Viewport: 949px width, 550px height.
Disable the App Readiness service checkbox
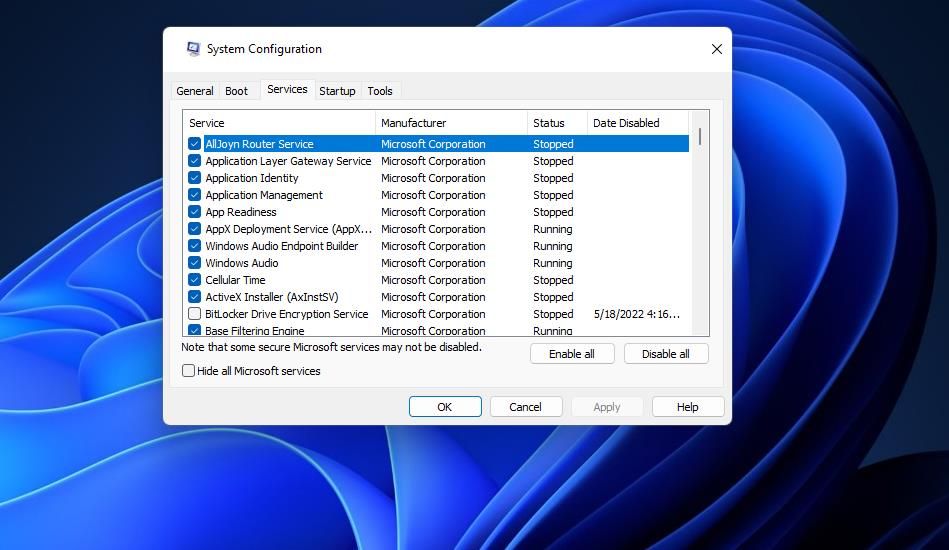195,212
